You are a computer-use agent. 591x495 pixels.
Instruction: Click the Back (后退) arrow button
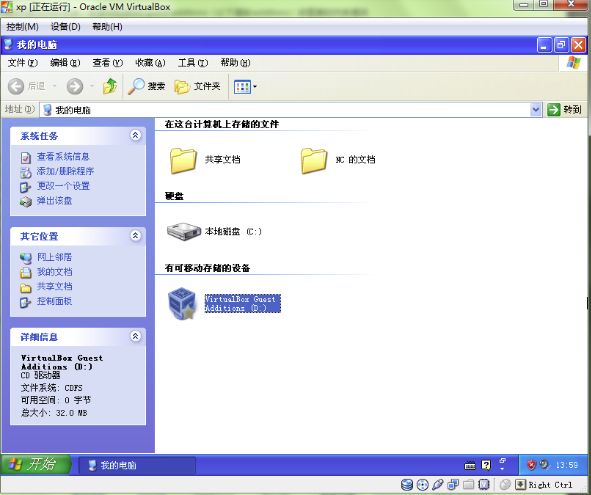click(x=16, y=86)
